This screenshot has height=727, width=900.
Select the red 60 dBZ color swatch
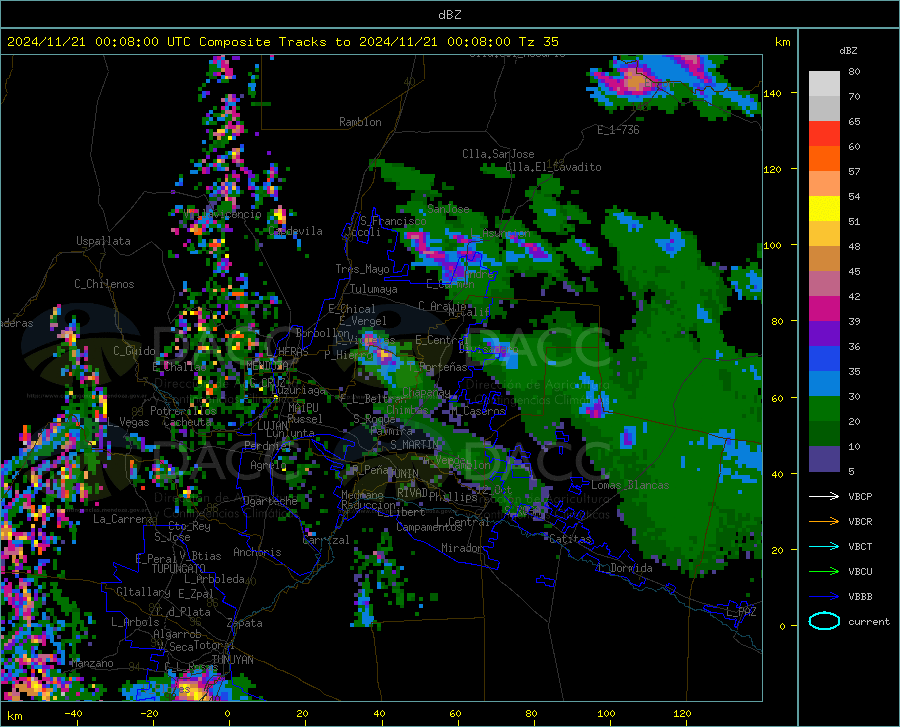point(824,134)
